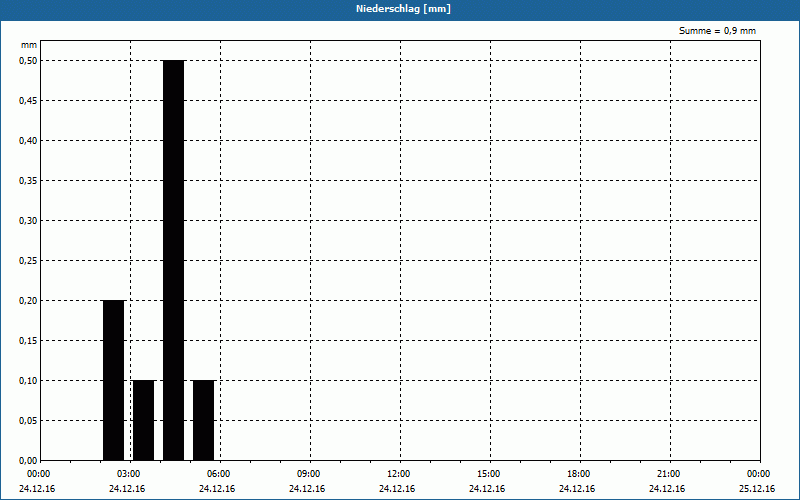Screen dimensions: 800x500
Task: Click the Niederschlag [mm] title bar
Action: point(400,10)
